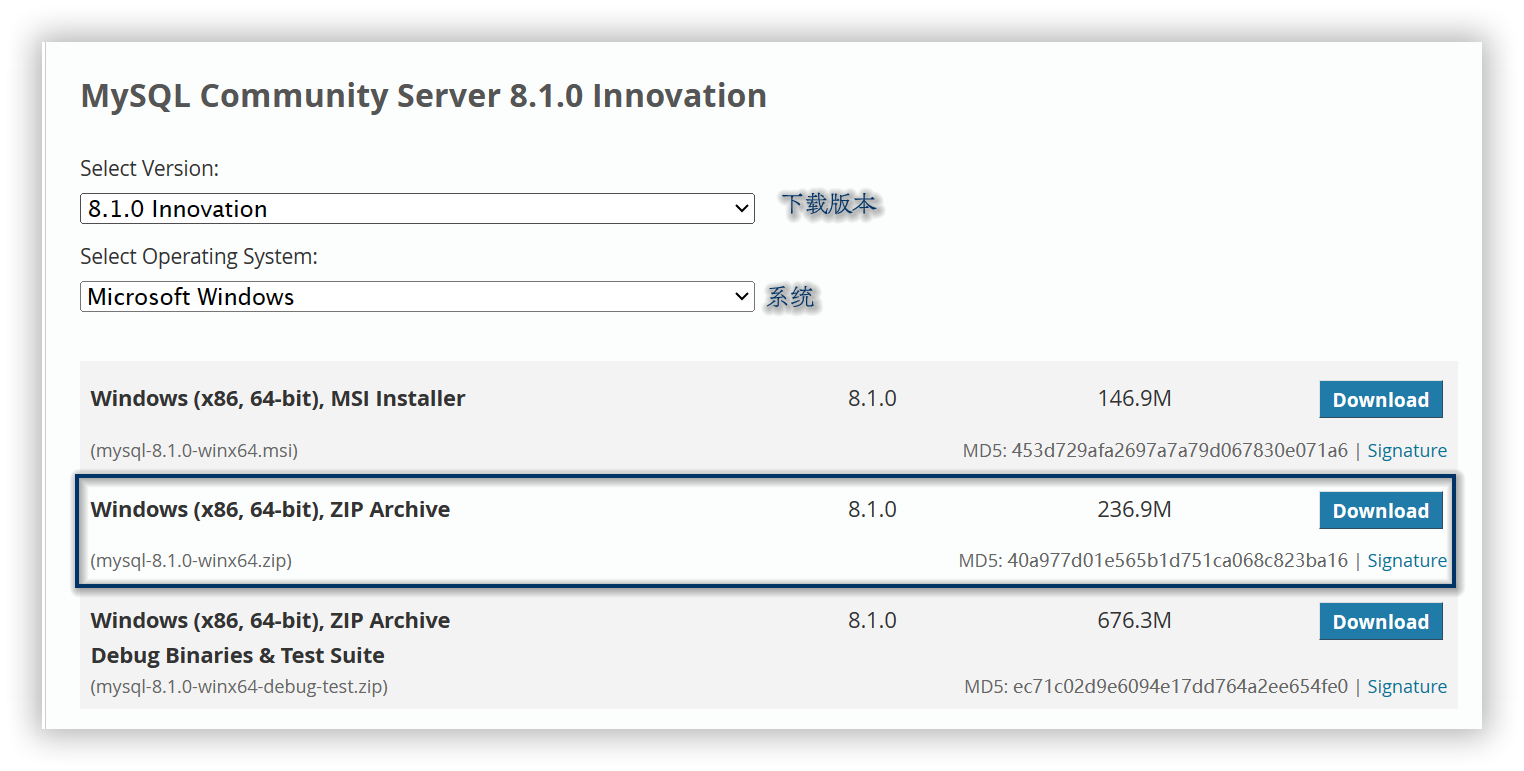Image resolution: width=1524 pixels, height=771 pixels.
Task: Click the MD5 hash starting ec71c02d
Action: (1180, 687)
